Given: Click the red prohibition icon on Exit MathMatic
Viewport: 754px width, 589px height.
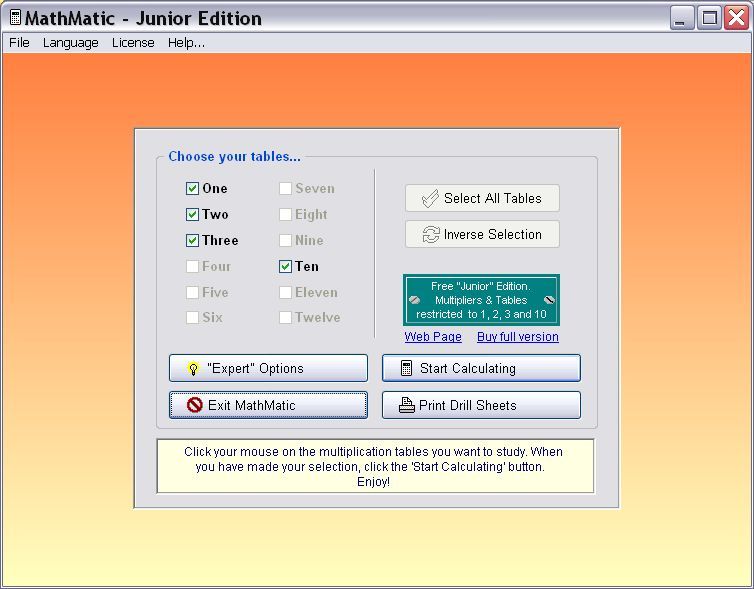Looking at the screenshot, I should click(195, 405).
